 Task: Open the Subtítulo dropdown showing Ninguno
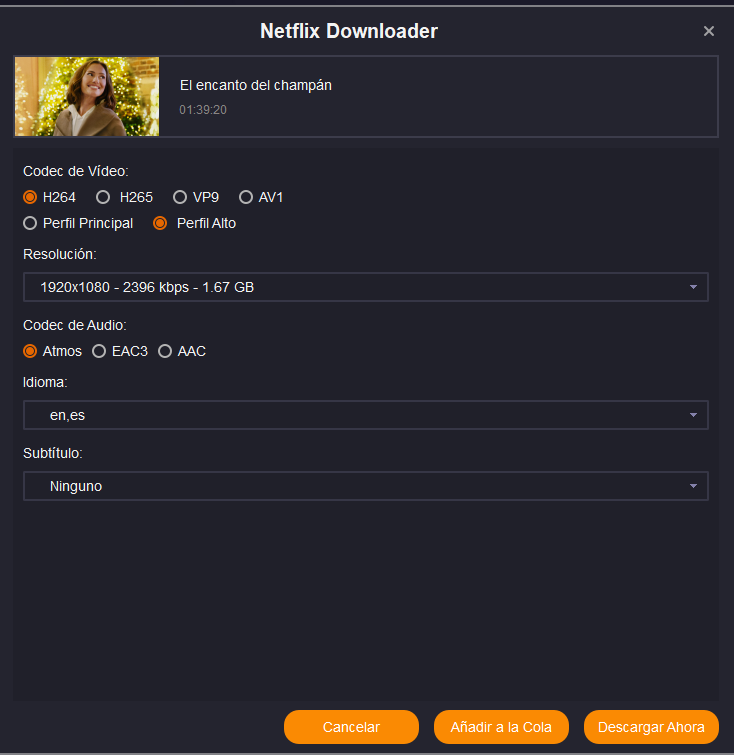(366, 486)
